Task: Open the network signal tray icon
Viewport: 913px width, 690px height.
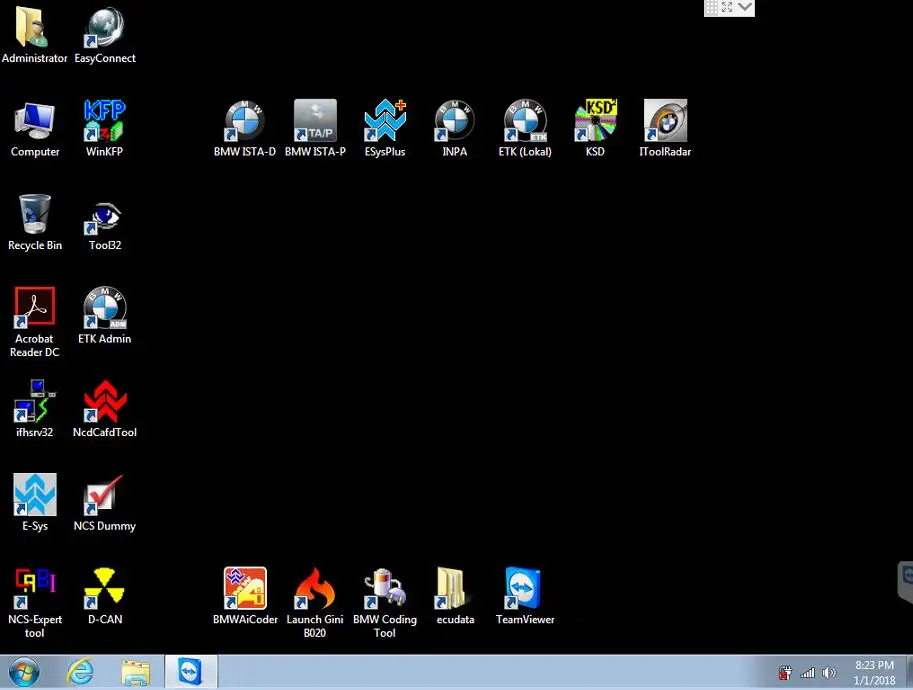Action: [808, 673]
